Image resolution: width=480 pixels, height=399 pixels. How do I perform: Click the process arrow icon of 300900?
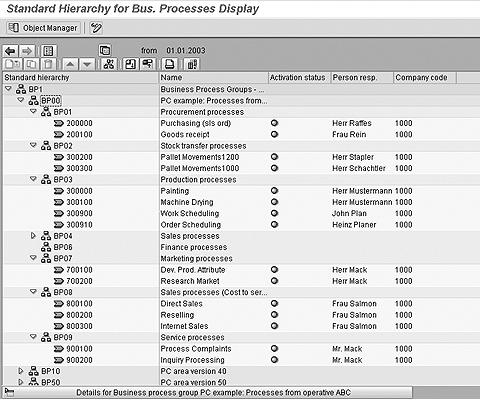[59, 213]
